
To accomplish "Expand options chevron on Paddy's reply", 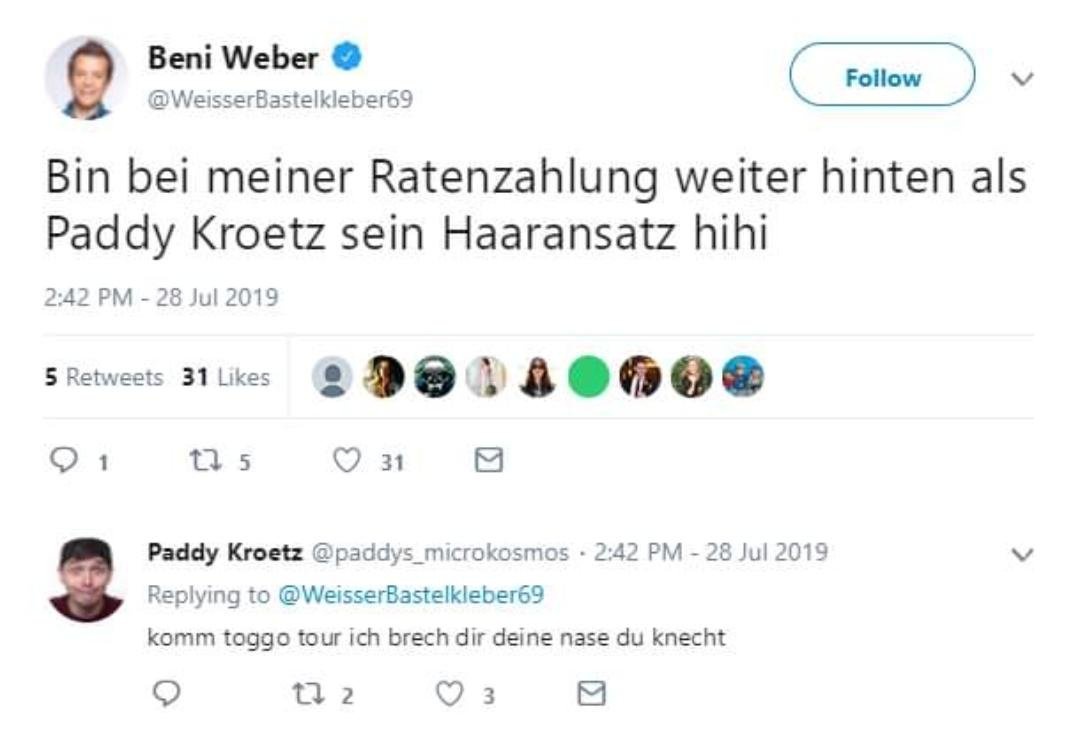I will 1022,554.
